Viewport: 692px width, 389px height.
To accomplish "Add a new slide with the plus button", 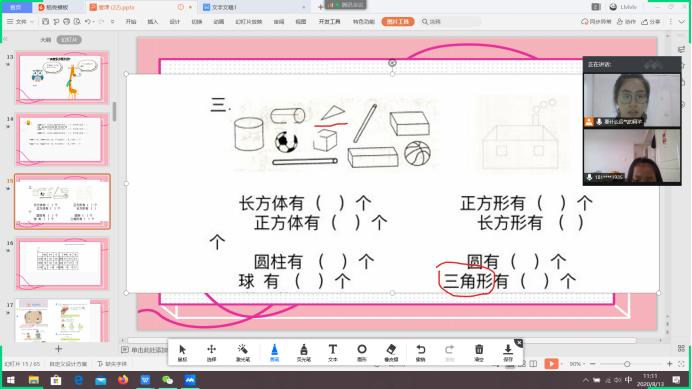I will coord(58,349).
